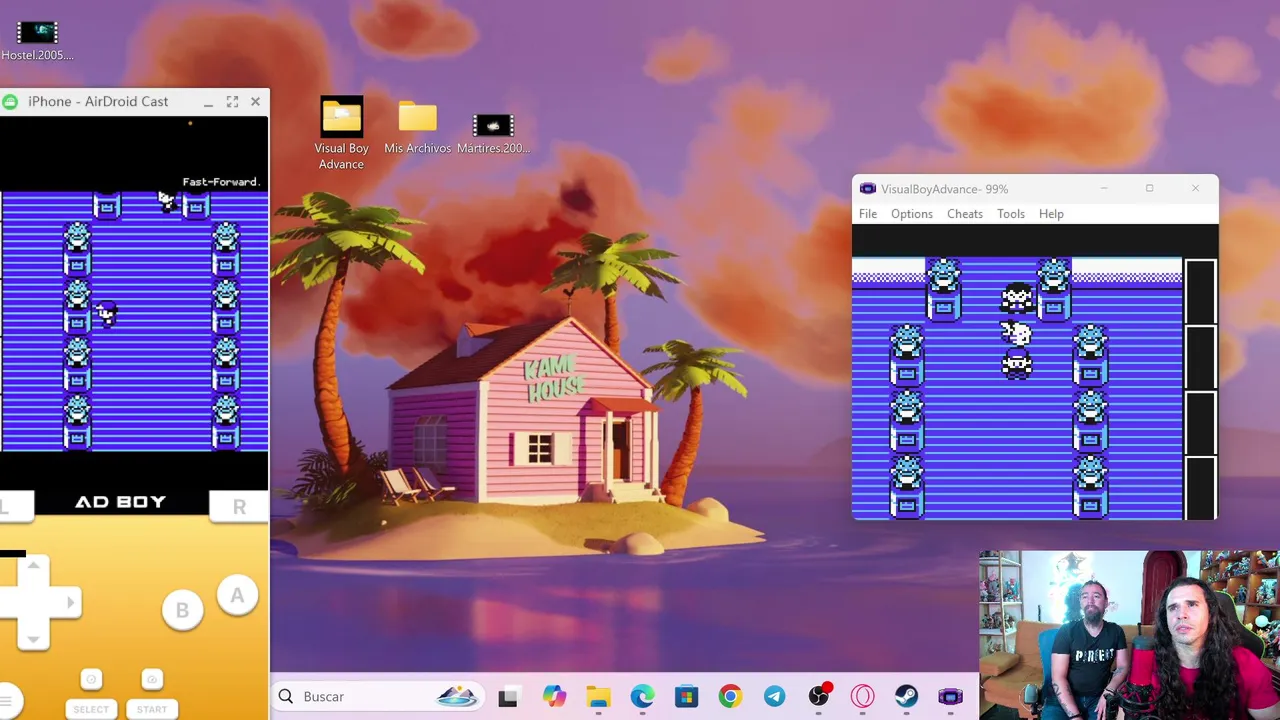This screenshot has height=720, width=1280.
Task: Click "VisualBoyAdvance- 99%" window title
Action: [944, 189]
